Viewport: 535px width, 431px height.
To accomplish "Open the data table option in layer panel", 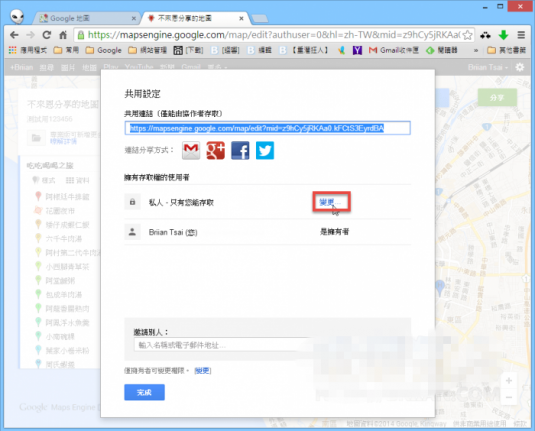I will pyautogui.click(x=77, y=180).
